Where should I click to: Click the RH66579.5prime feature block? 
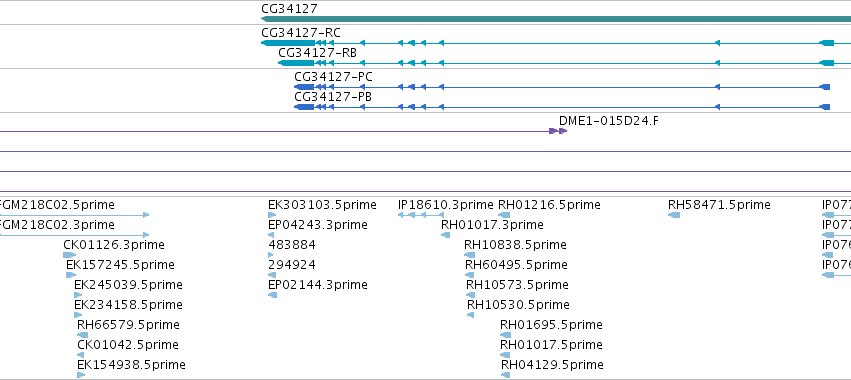pyautogui.click(x=82, y=335)
